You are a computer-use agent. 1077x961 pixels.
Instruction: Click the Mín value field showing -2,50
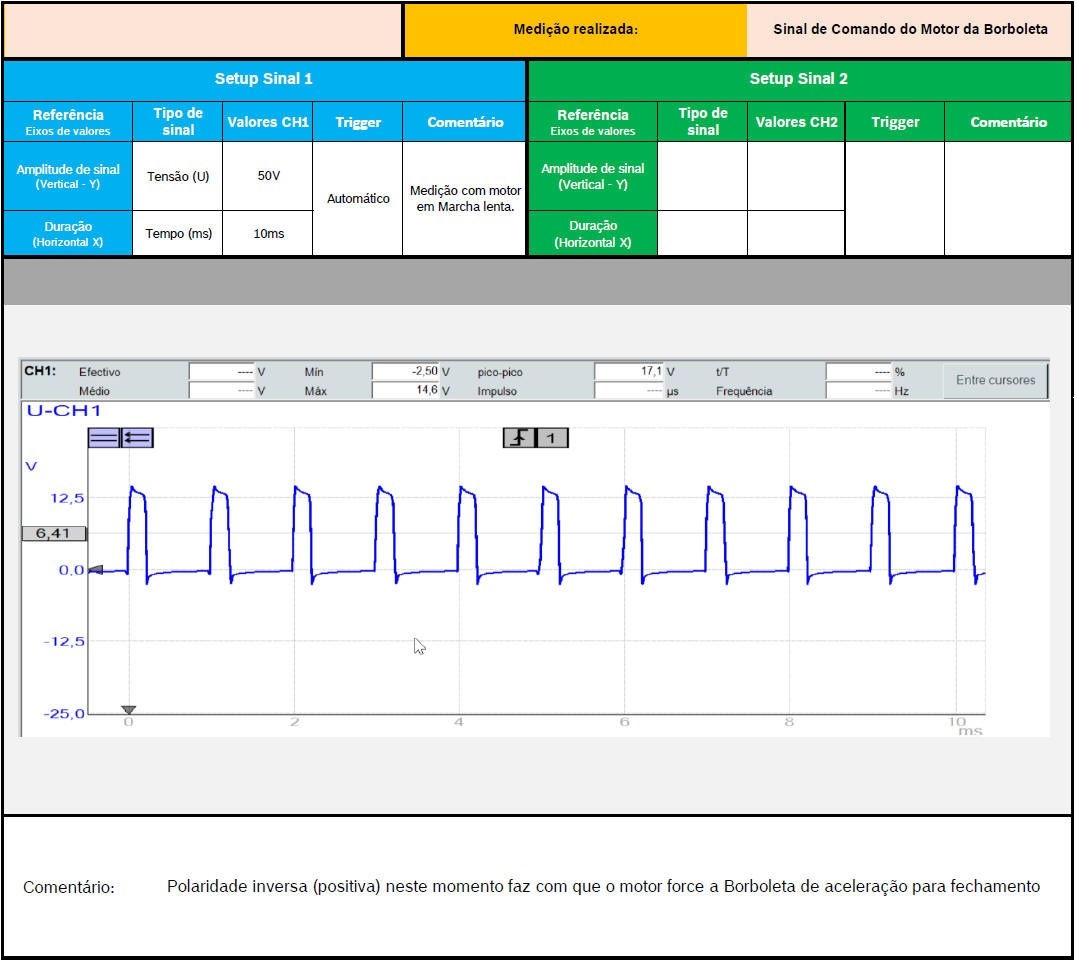tap(406, 372)
